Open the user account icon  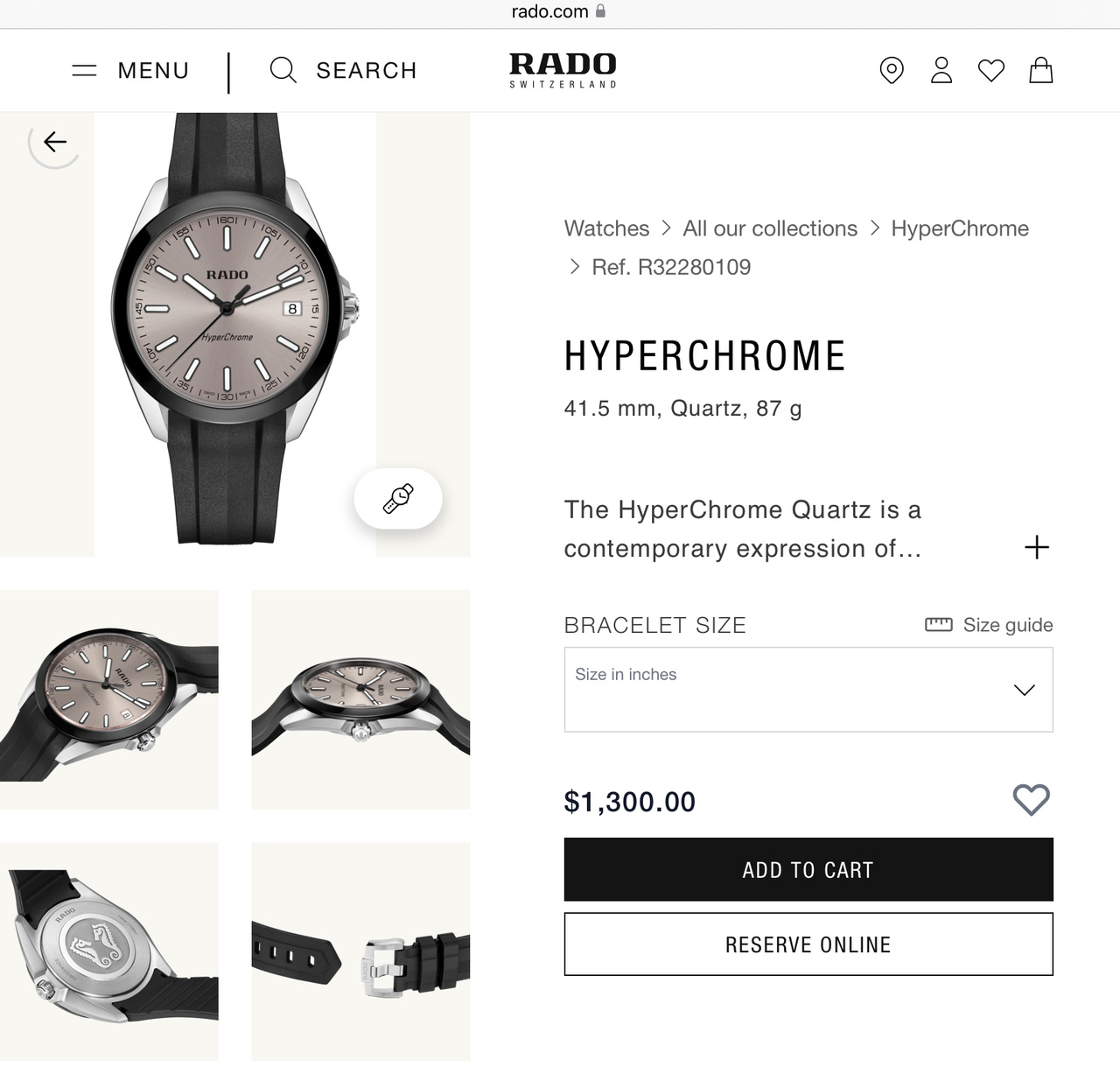941,70
